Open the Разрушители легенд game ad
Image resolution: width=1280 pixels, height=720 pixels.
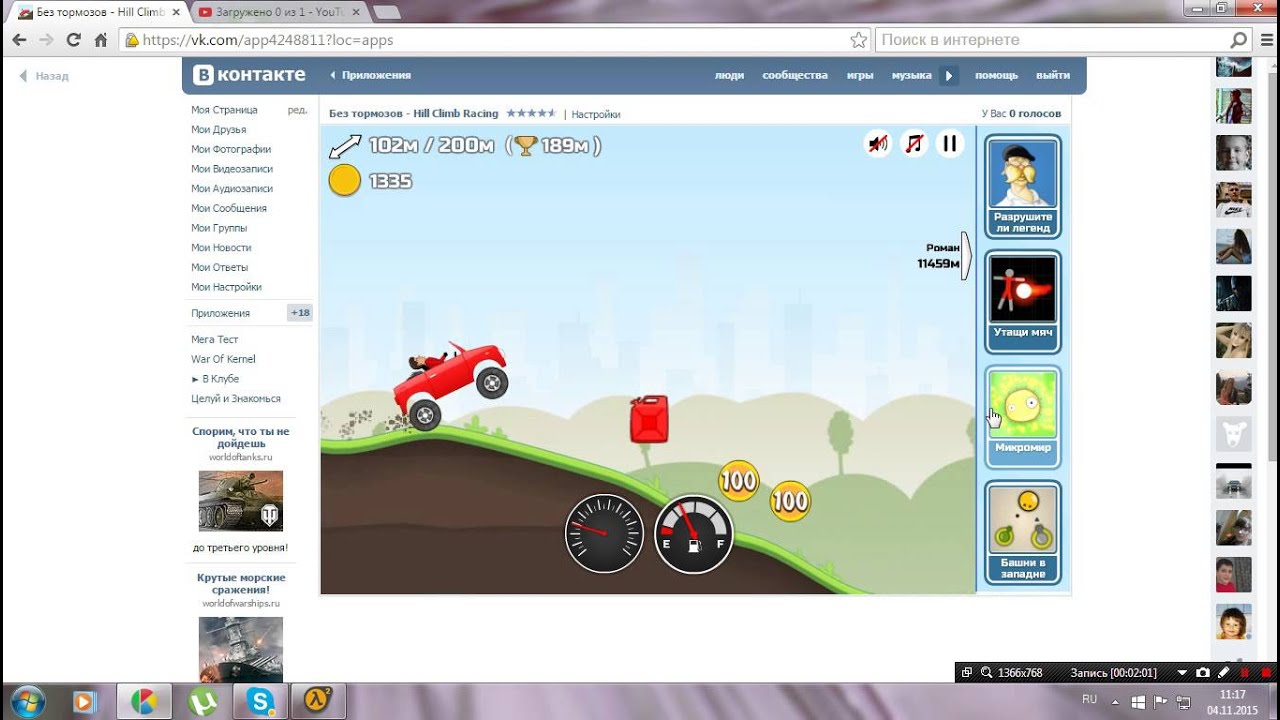pos(1023,186)
